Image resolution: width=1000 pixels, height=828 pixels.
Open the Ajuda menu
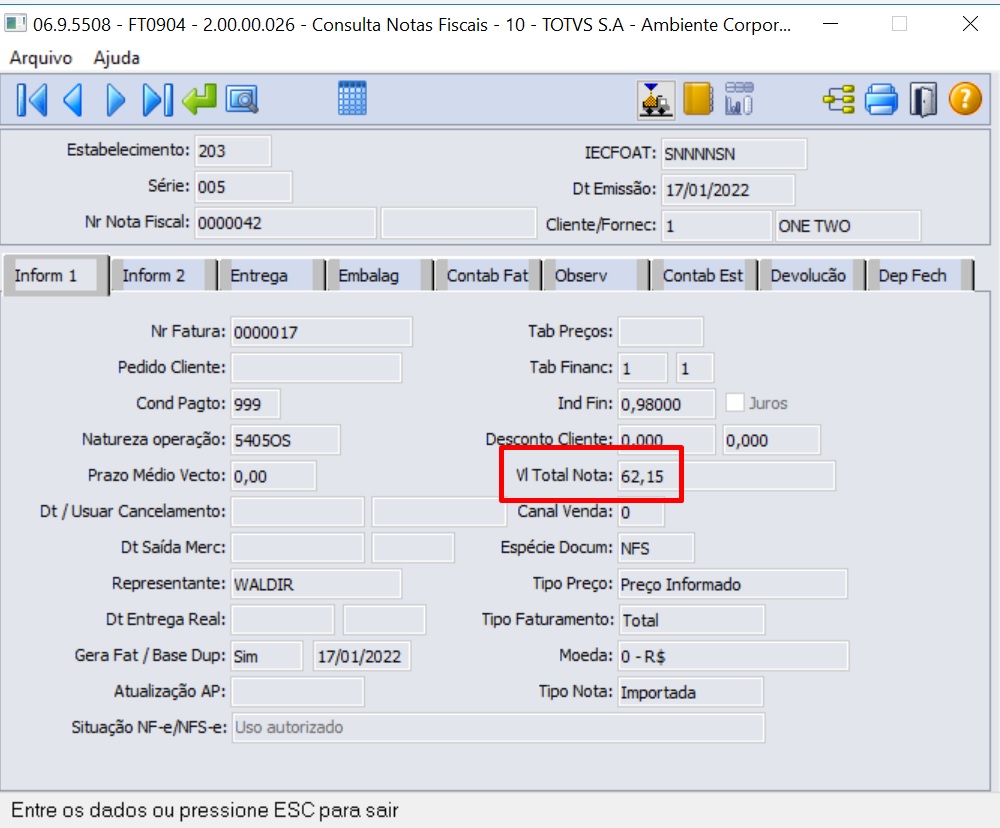(x=117, y=58)
